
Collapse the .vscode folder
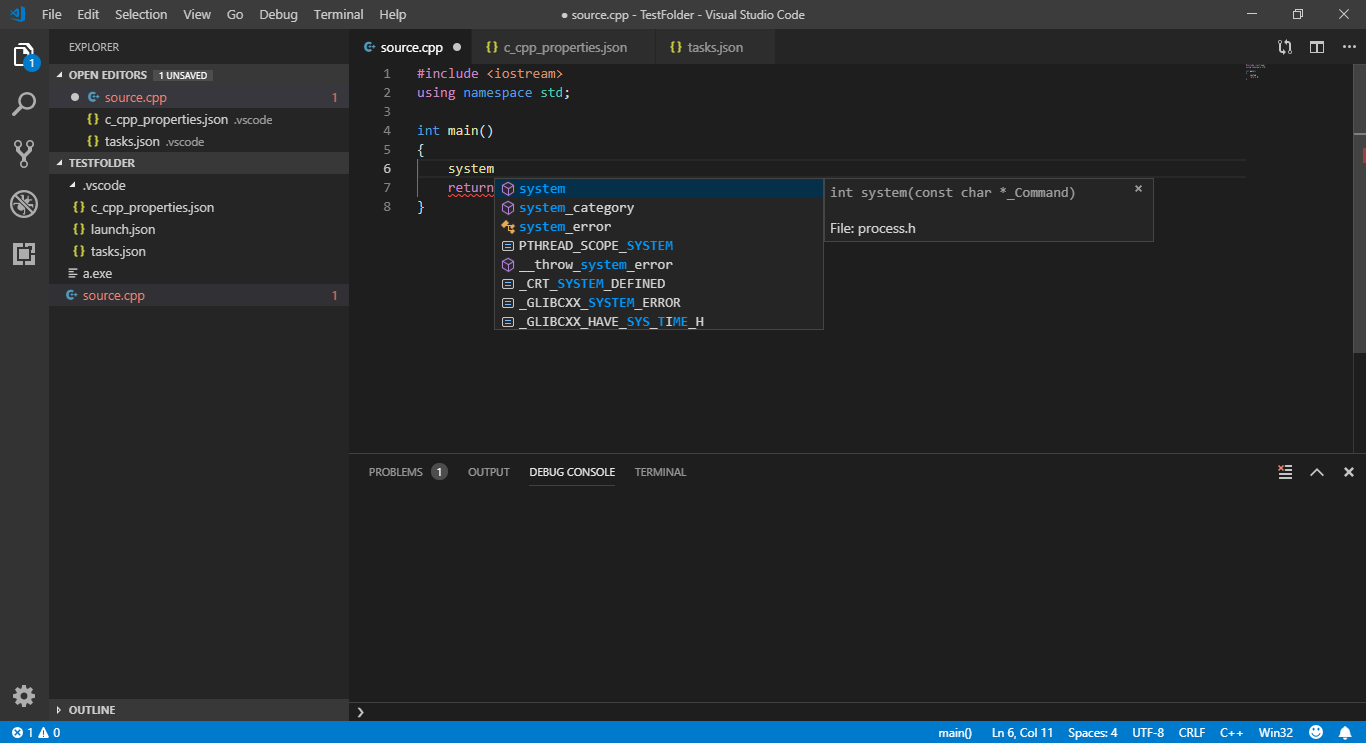pyautogui.click(x=103, y=185)
